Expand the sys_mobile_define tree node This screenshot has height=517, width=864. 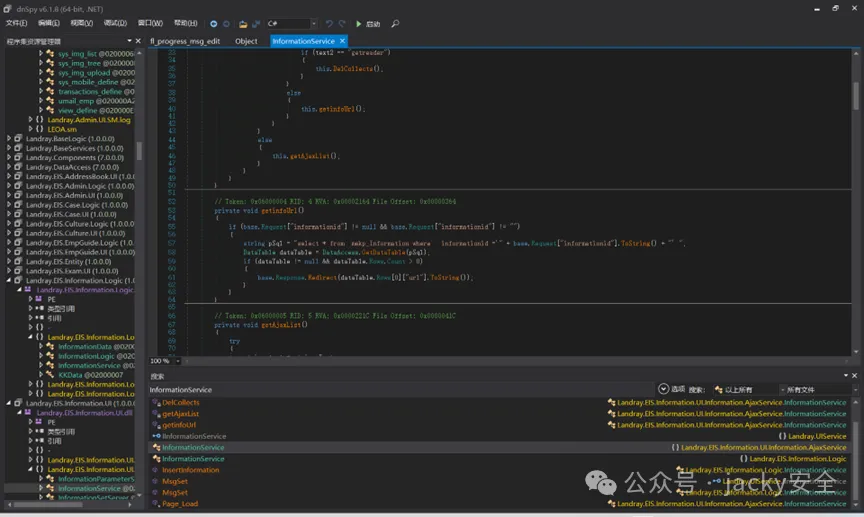(40, 82)
